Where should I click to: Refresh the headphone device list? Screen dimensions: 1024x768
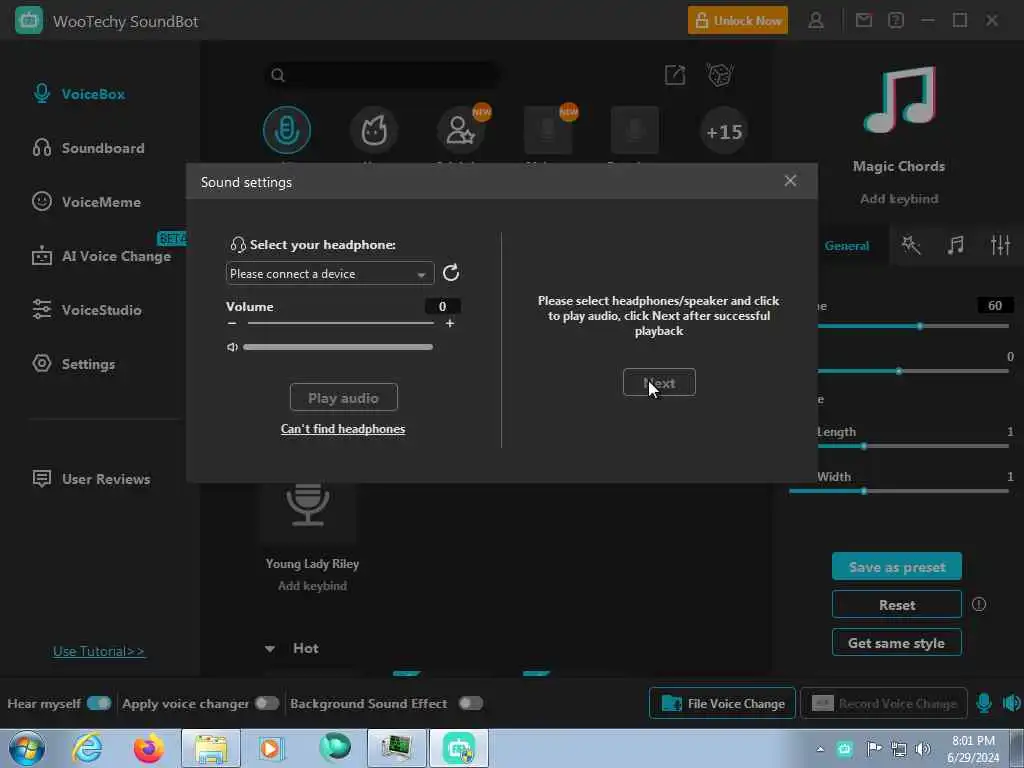click(451, 272)
